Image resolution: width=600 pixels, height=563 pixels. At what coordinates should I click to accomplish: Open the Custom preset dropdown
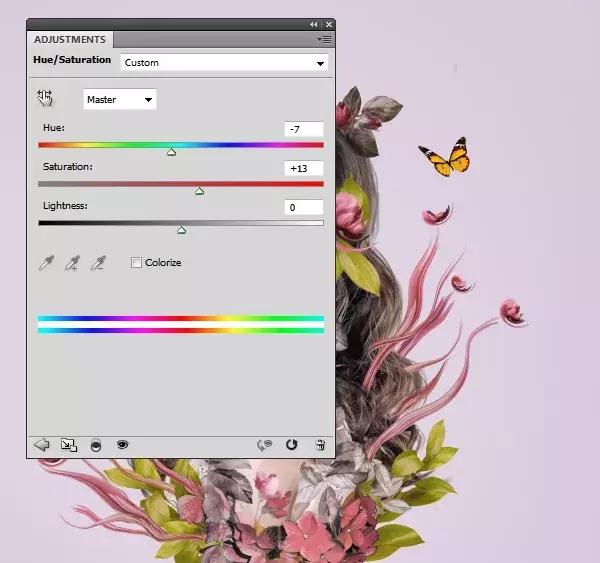[224, 63]
